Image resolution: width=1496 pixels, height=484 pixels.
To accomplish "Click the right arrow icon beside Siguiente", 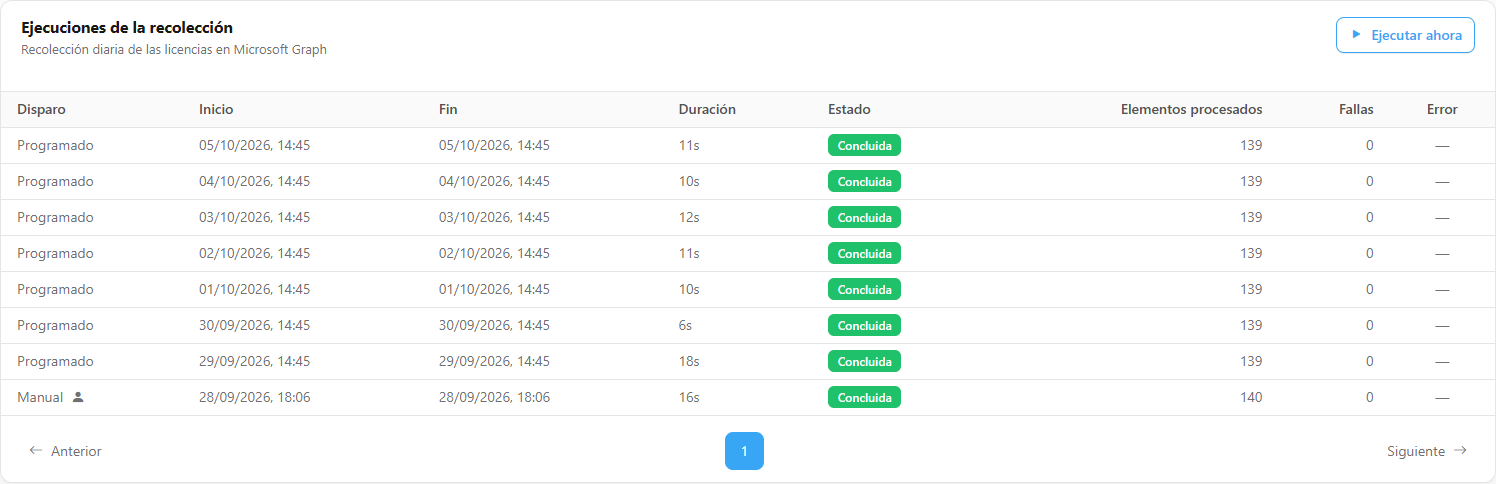I will tap(1460, 451).
